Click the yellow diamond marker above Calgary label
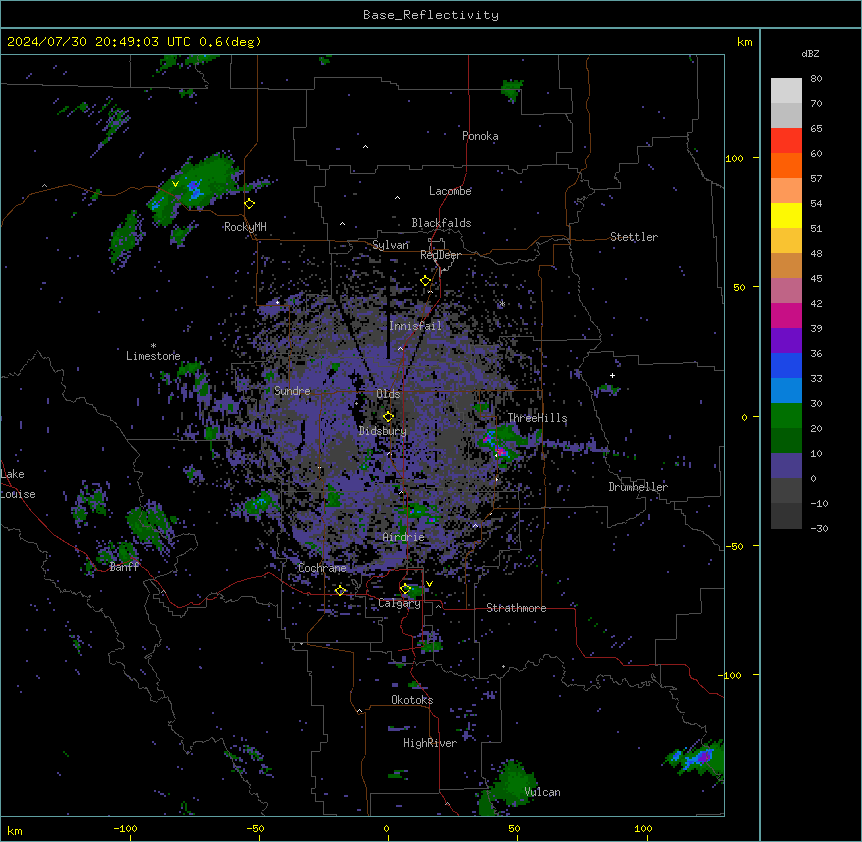The image size is (862, 842). (x=405, y=589)
